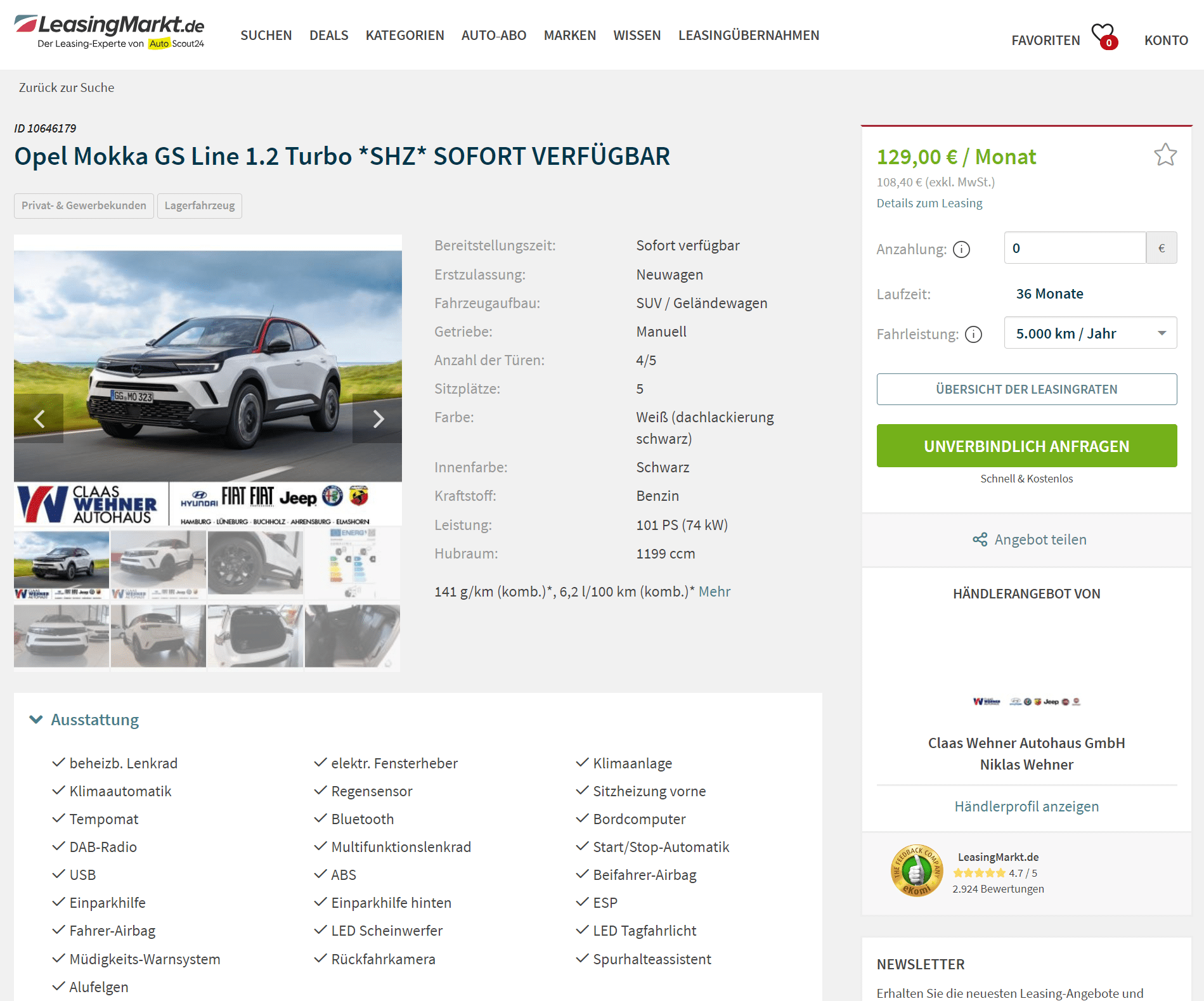Open the LEASINGÜBERNAHMEN menu item
This screenshot has height=1001, width=1204.
pyautogui.click(x=749, y=36)
